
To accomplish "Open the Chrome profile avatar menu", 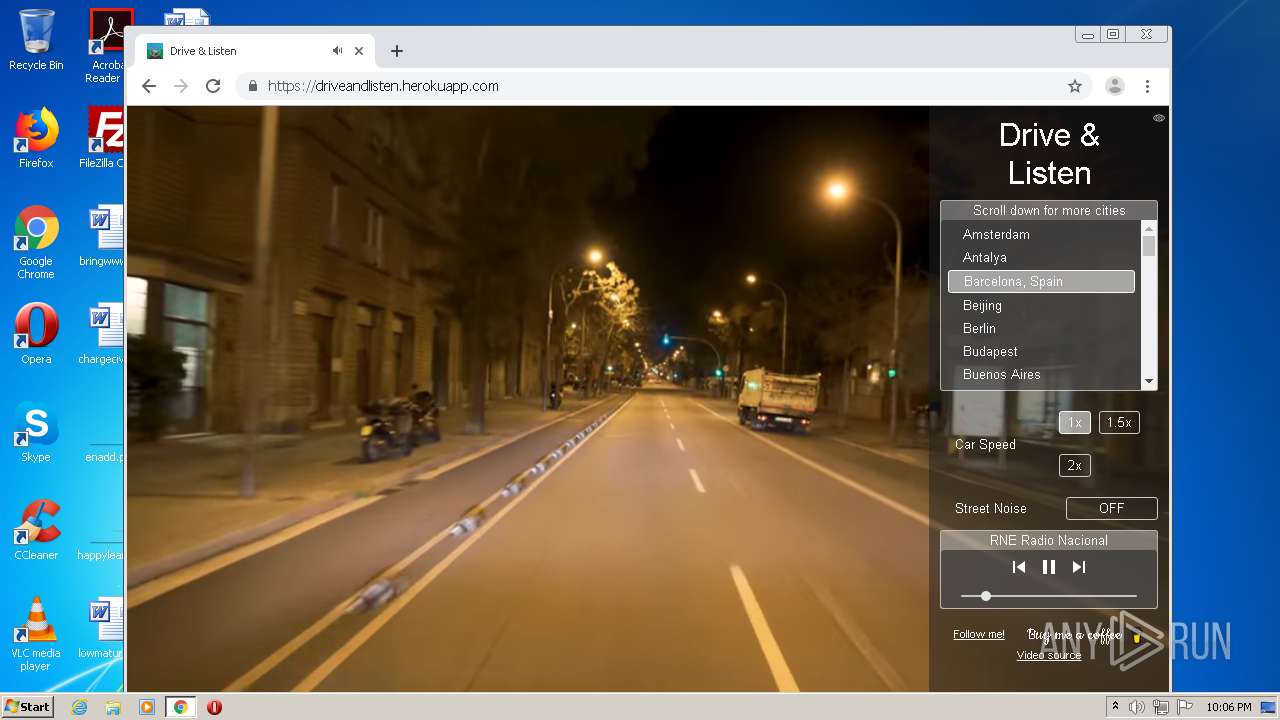I will 1114,86.
